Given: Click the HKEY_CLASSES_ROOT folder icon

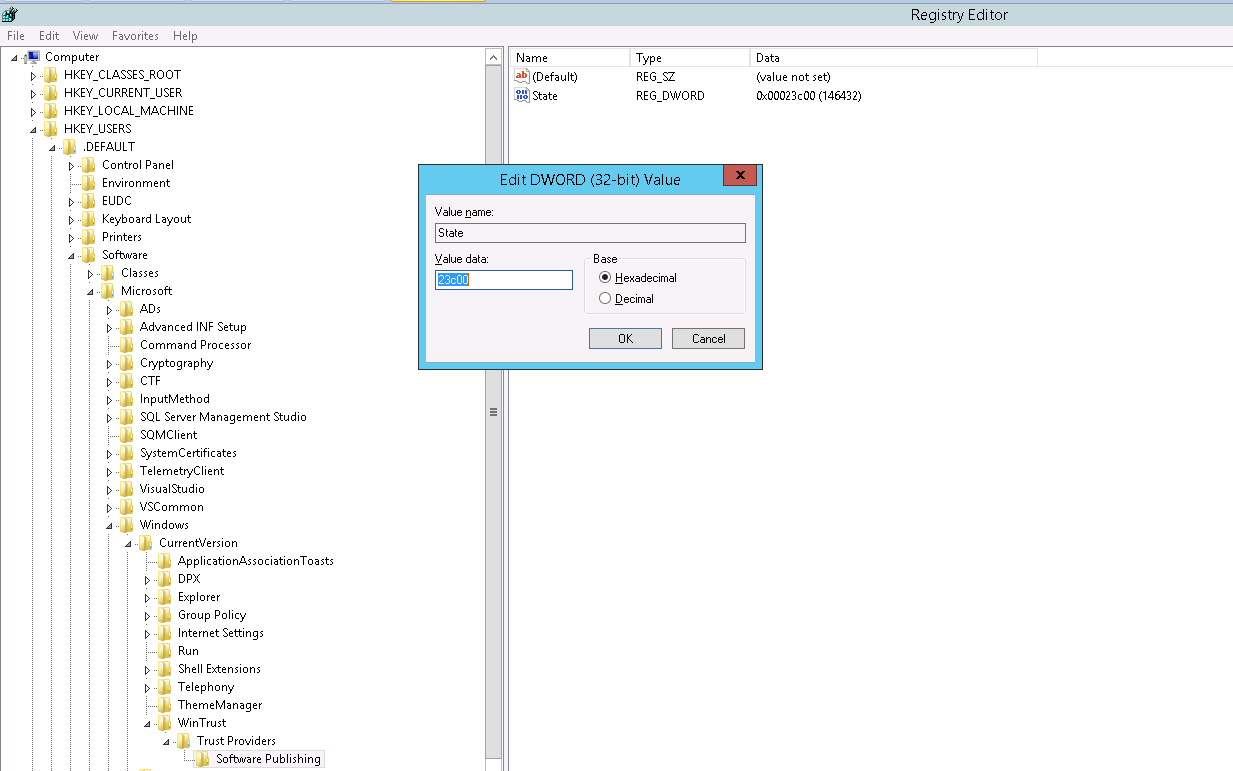Looking at the screenshot, I should click(51, 75).
